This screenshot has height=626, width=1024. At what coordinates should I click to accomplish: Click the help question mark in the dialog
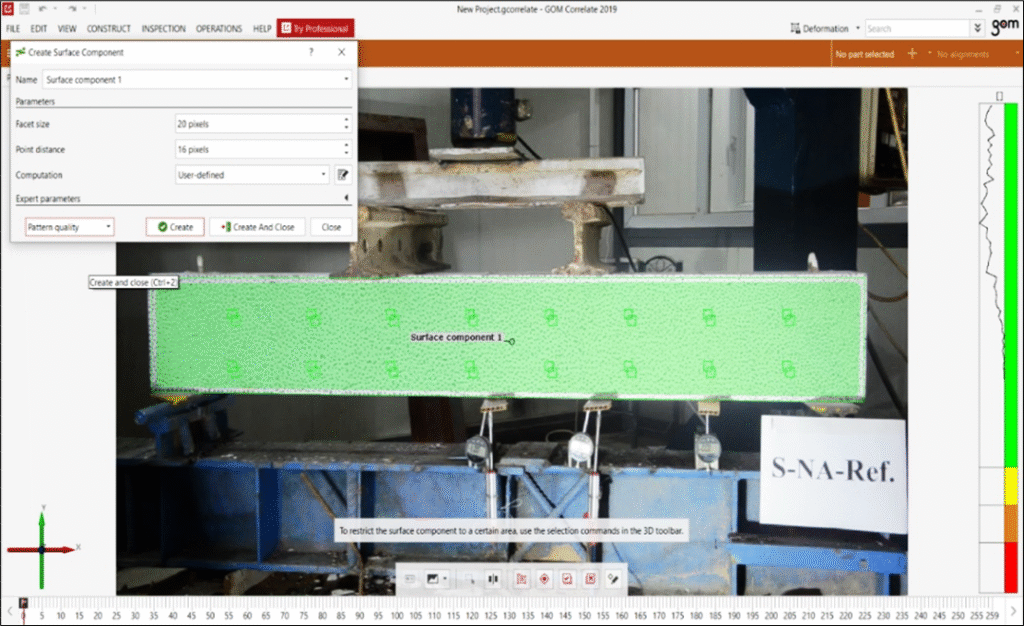tap(311, 52)
